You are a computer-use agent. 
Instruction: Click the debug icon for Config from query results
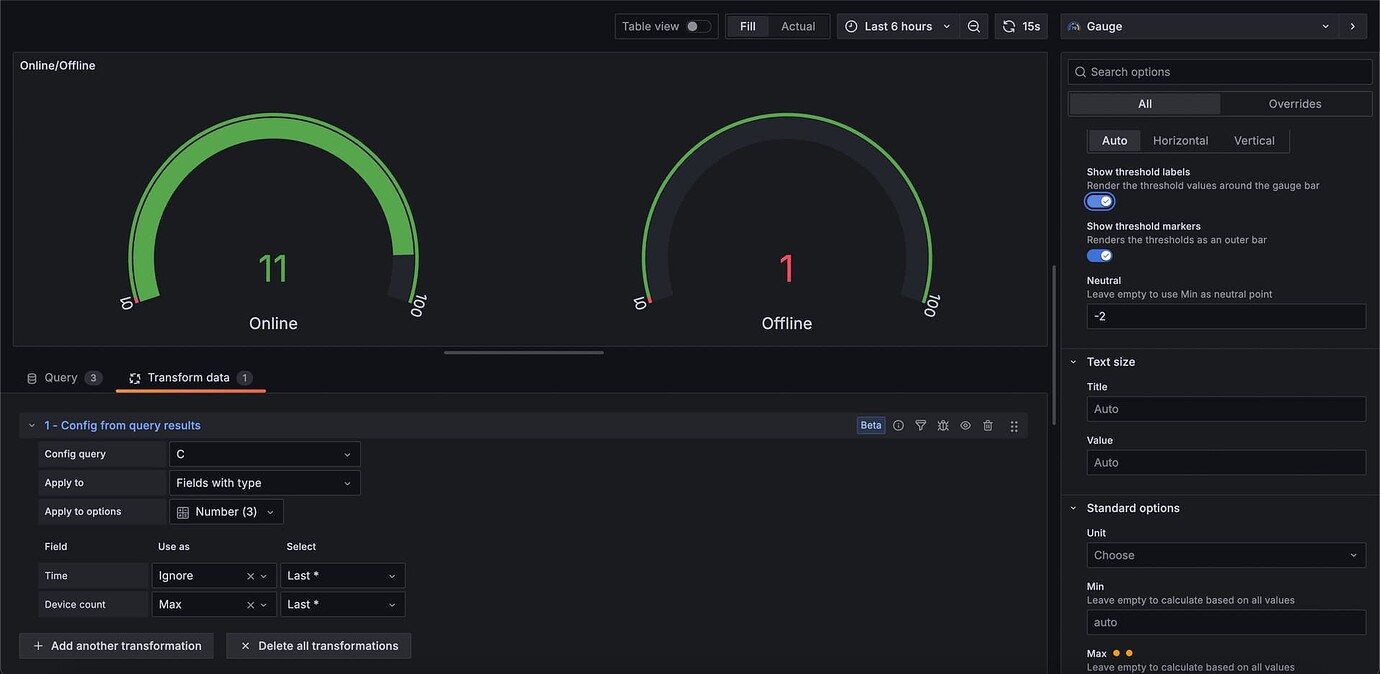click(943, 425)
